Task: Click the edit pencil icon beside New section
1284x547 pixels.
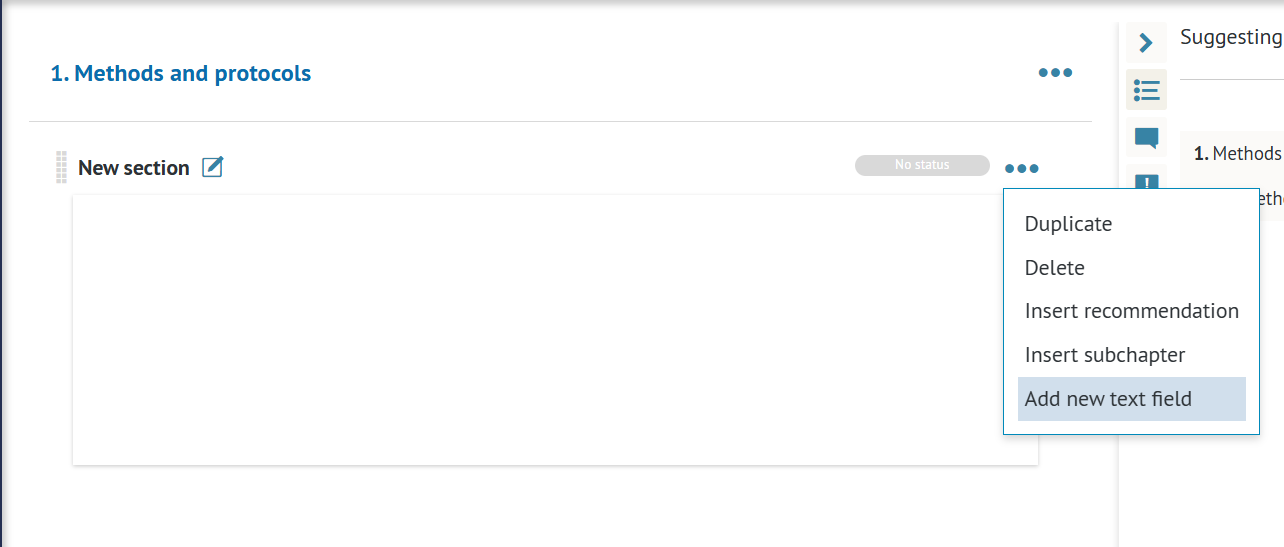Action: pos(212,167)
